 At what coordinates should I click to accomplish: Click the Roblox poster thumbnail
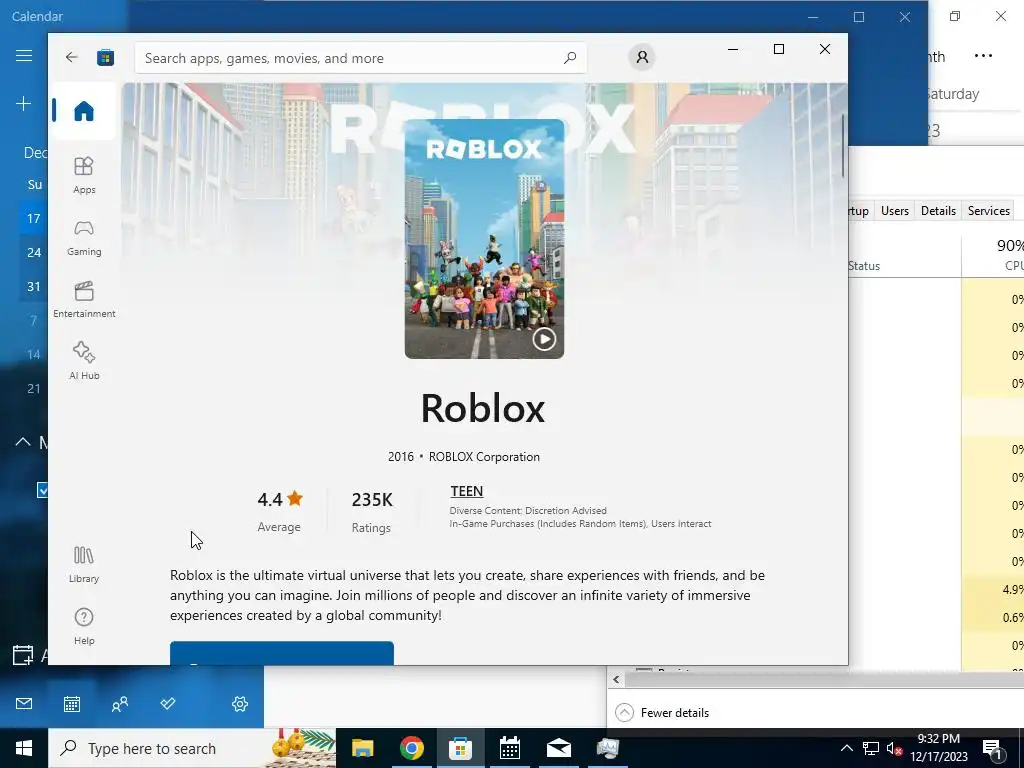(484, 238)
